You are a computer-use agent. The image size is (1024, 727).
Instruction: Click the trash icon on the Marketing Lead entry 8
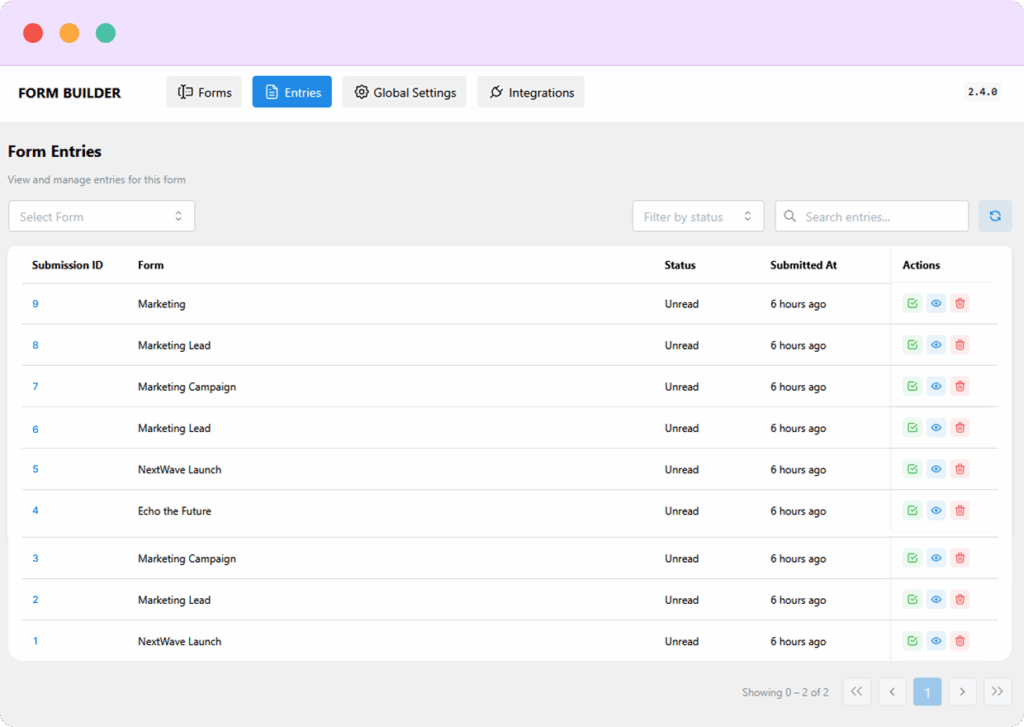click(x=959, y=344)
